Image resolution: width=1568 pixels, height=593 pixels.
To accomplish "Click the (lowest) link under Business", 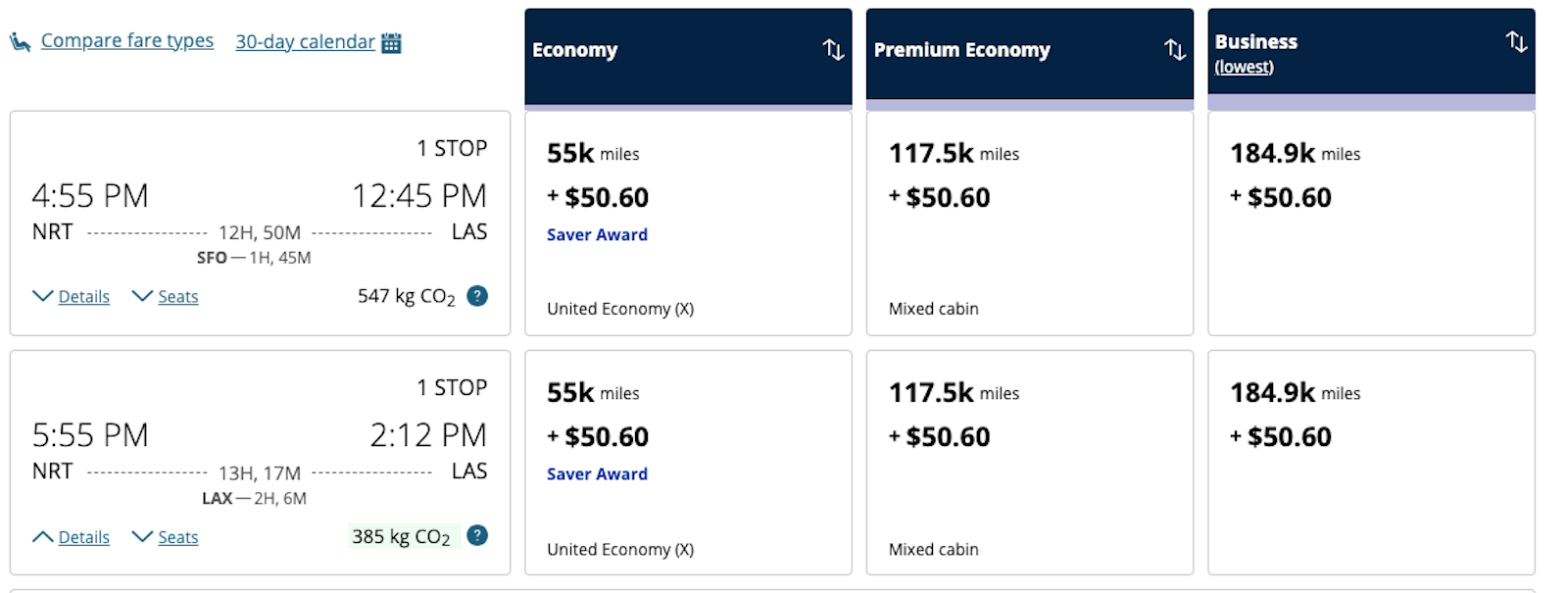I will (1244, 67).
